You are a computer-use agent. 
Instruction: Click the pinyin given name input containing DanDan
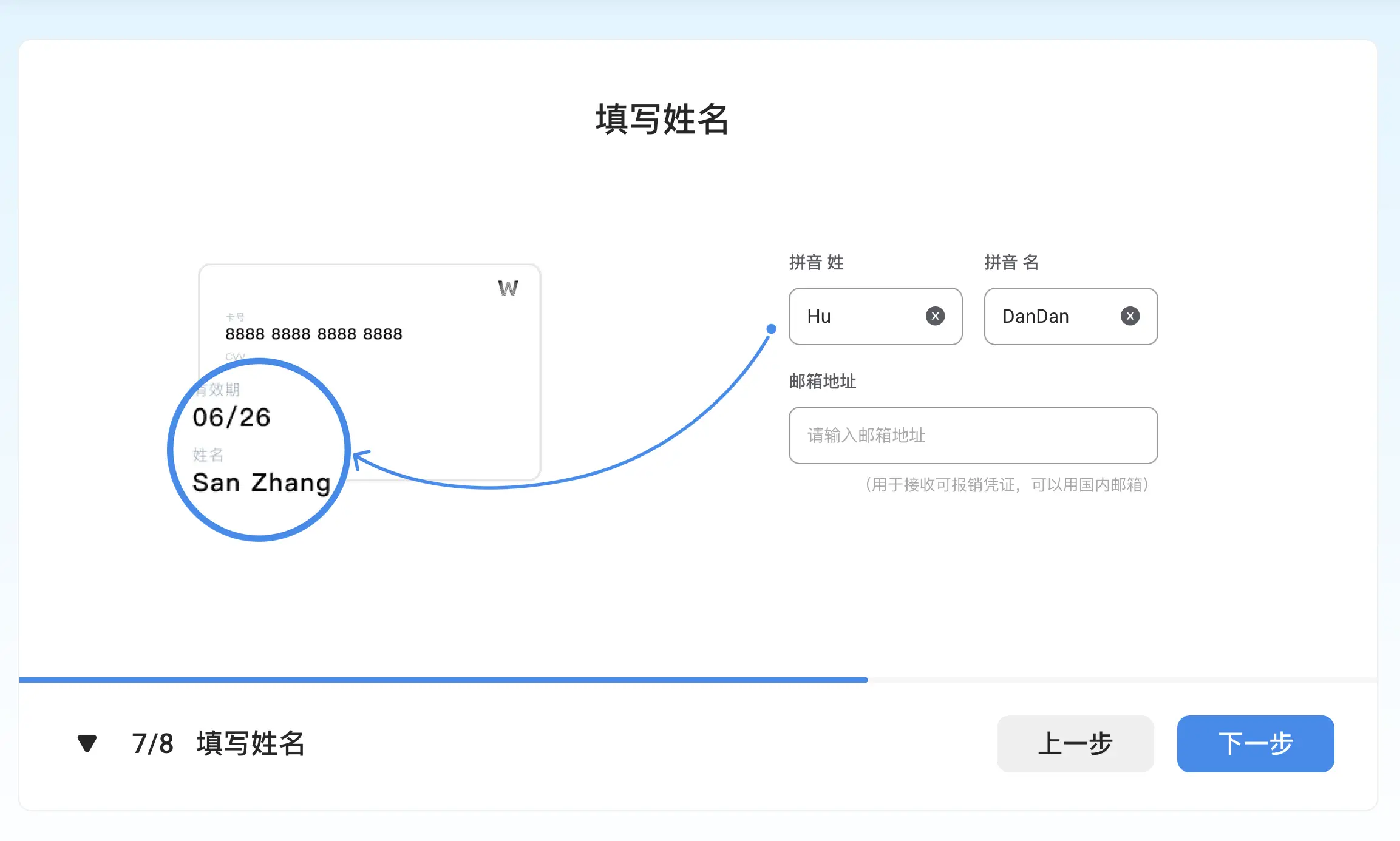(x=1071, y=316)
